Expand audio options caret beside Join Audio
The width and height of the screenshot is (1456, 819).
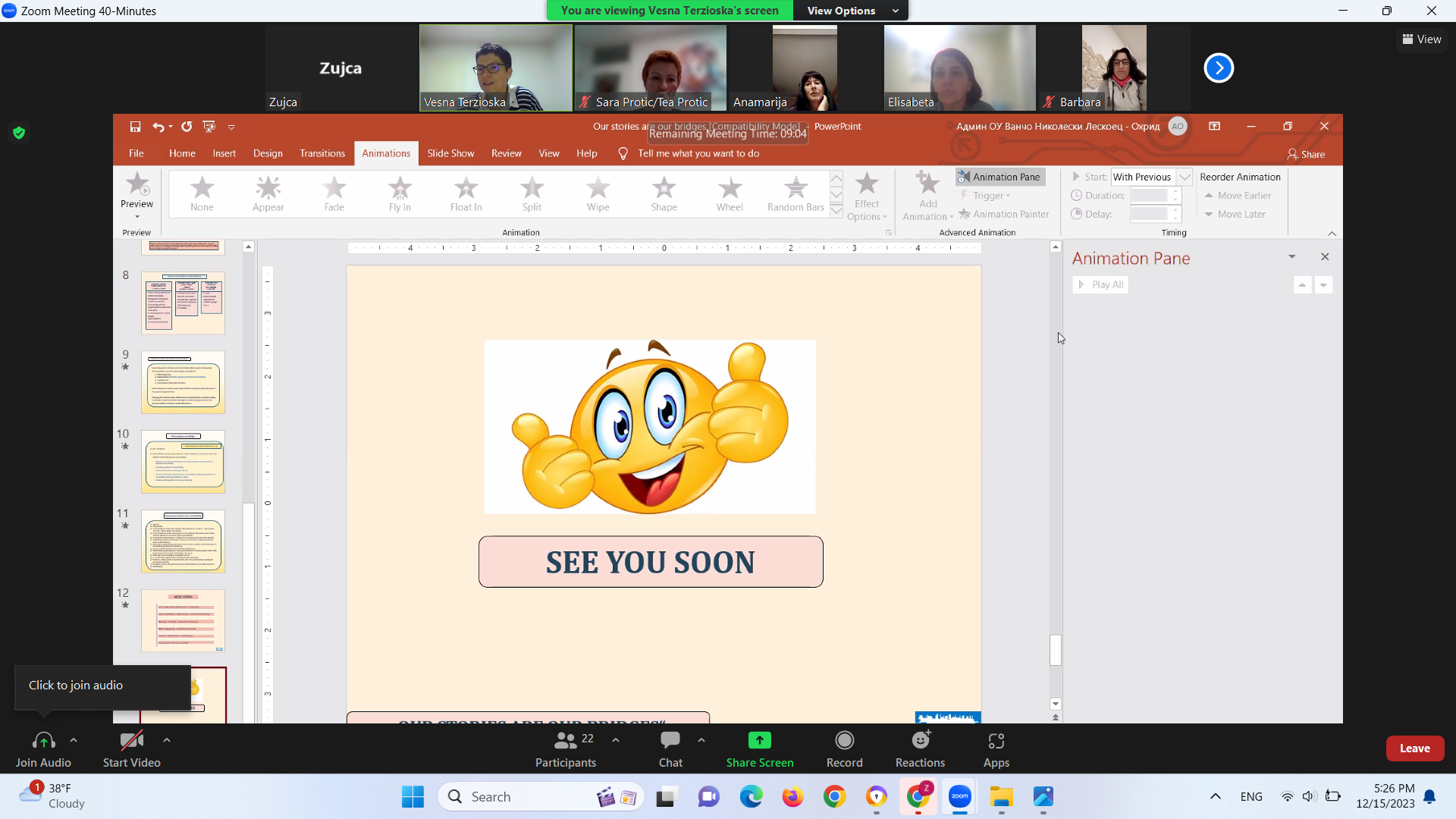74,740
